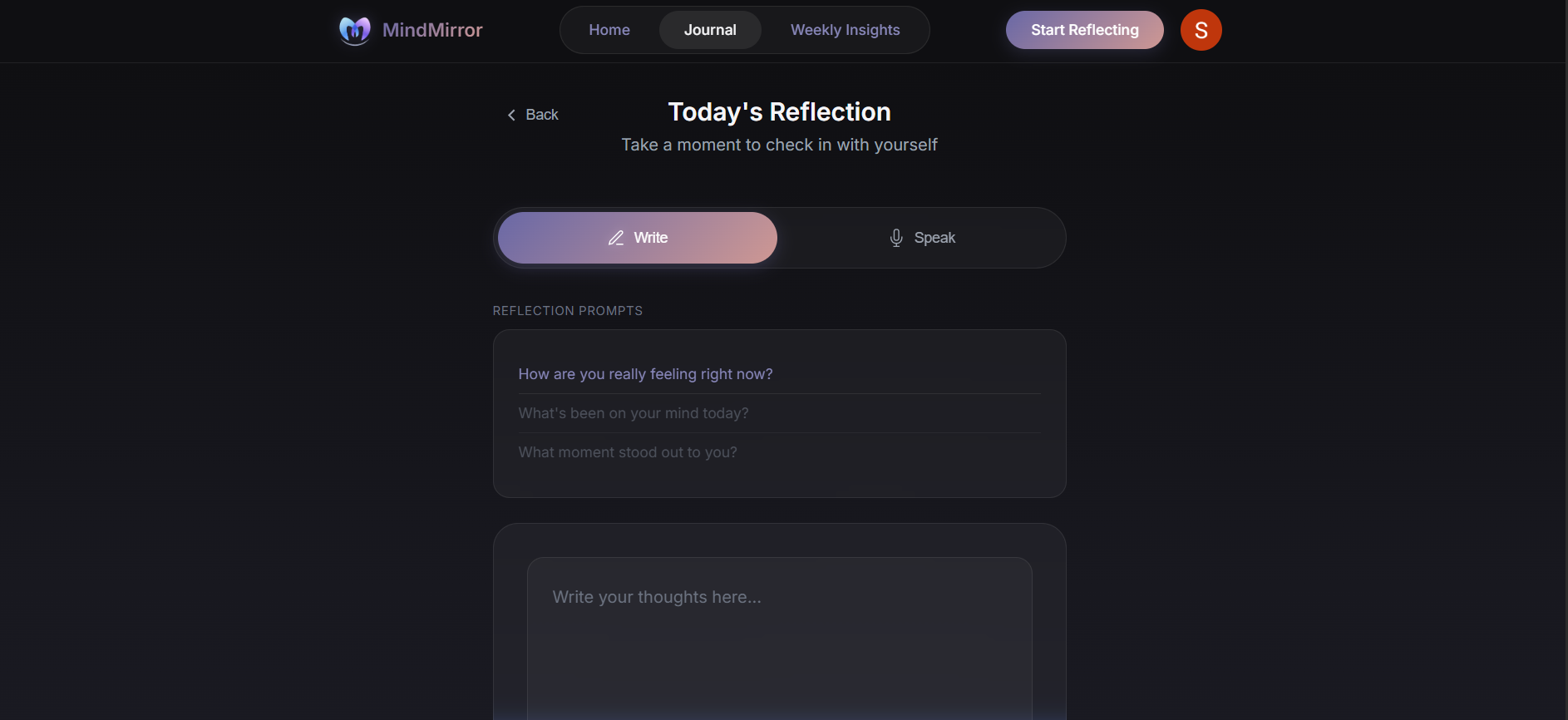Viewport: 1568px width, 720px height.
Task: Click the microphone icon for Speak
Action: pos(896,238)
